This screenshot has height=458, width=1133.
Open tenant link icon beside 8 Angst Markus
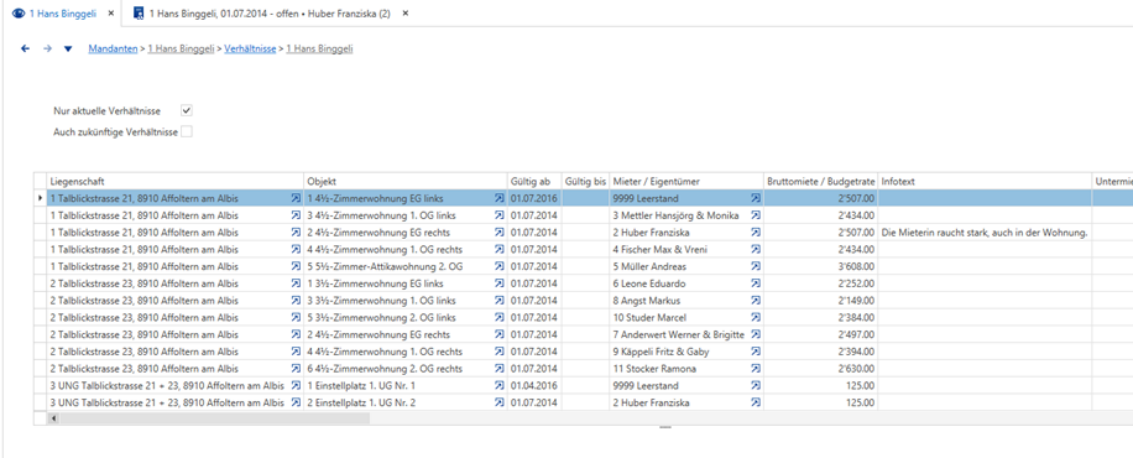(x=756, y=301)
